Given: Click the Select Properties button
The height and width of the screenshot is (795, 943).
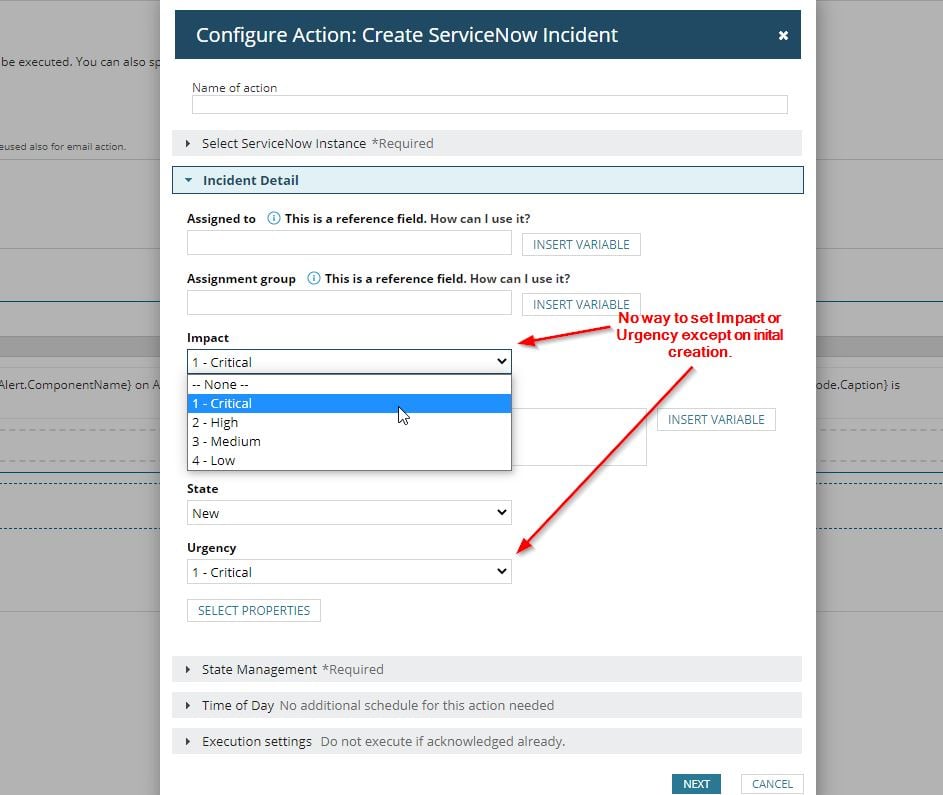Looking at the screenshot, I should point(254,610).
